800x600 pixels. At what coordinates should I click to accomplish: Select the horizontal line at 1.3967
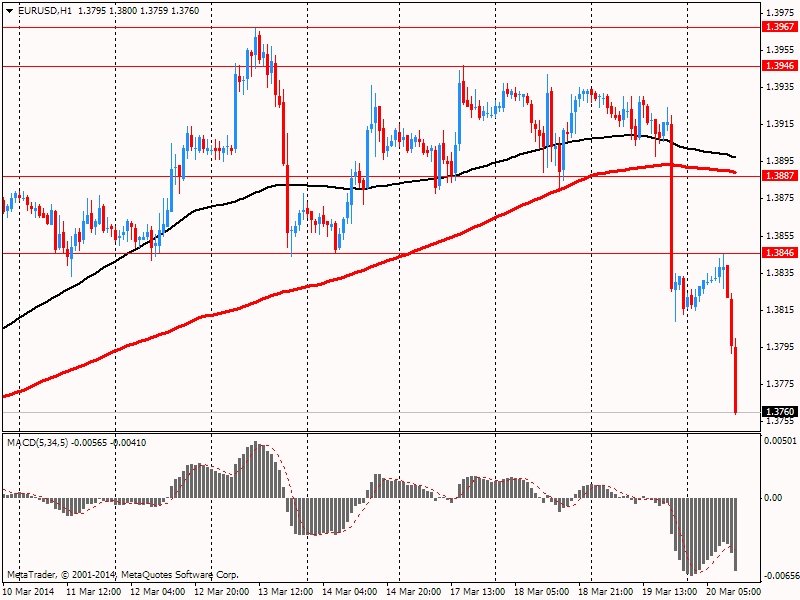pyautogui.click(x=382, y=28)
